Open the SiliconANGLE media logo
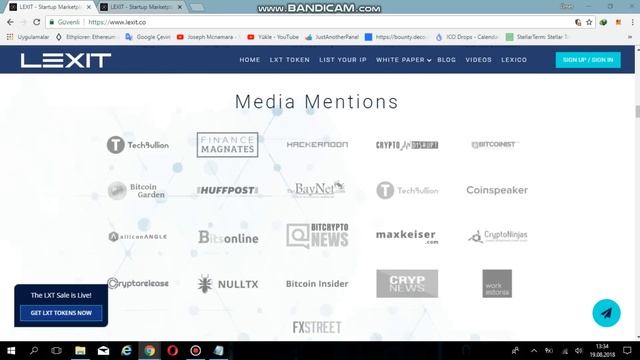The width and height of the screenshot is (640, 360). pos(138,236)
